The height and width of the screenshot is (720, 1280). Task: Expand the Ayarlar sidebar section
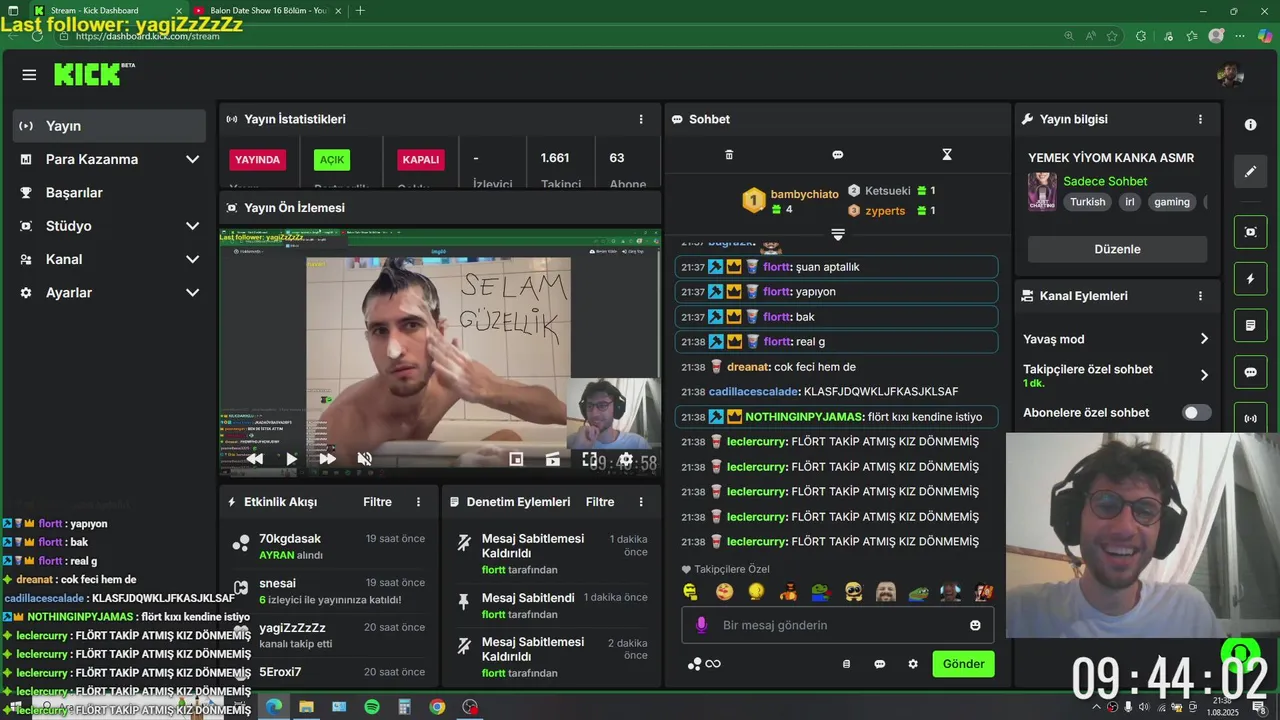coord(192,293)
